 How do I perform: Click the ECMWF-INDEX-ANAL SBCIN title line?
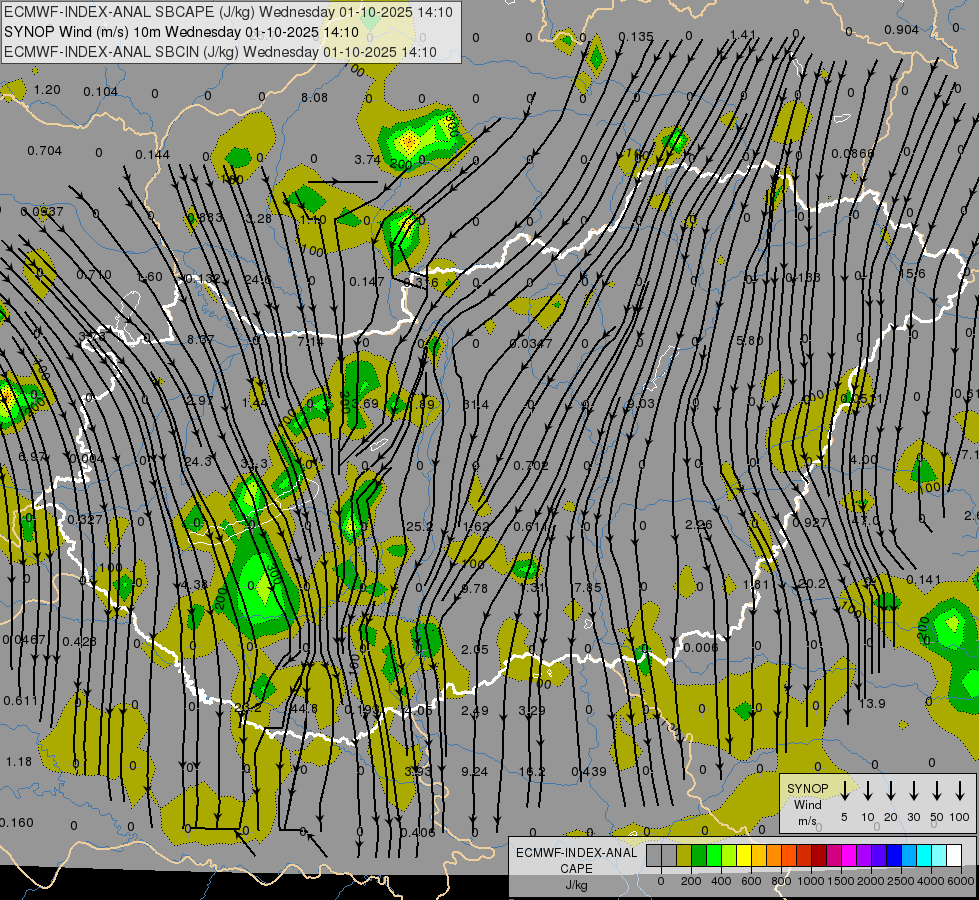(220, 51)
